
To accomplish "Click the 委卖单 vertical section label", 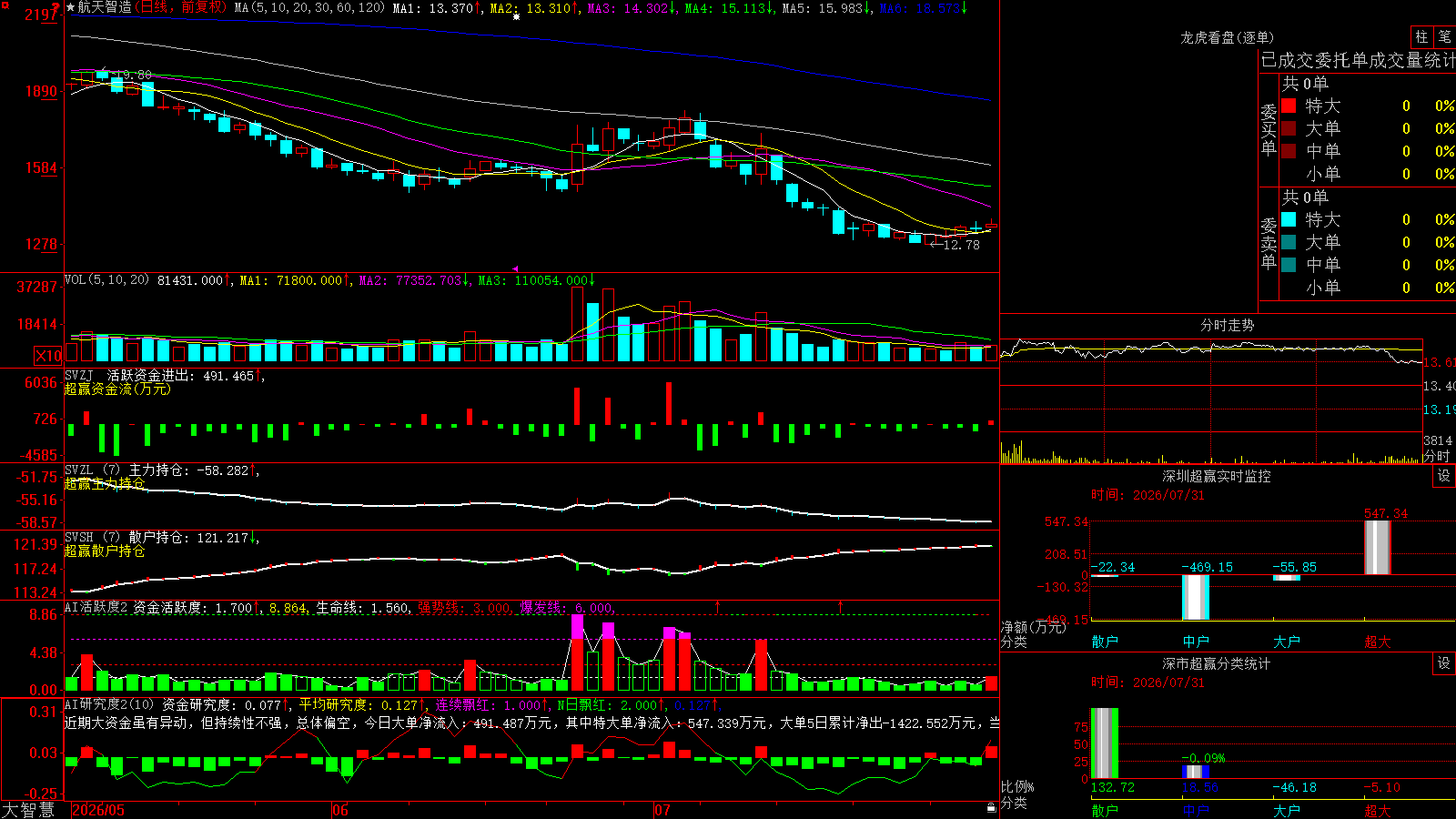I will tap(1269, 243).
